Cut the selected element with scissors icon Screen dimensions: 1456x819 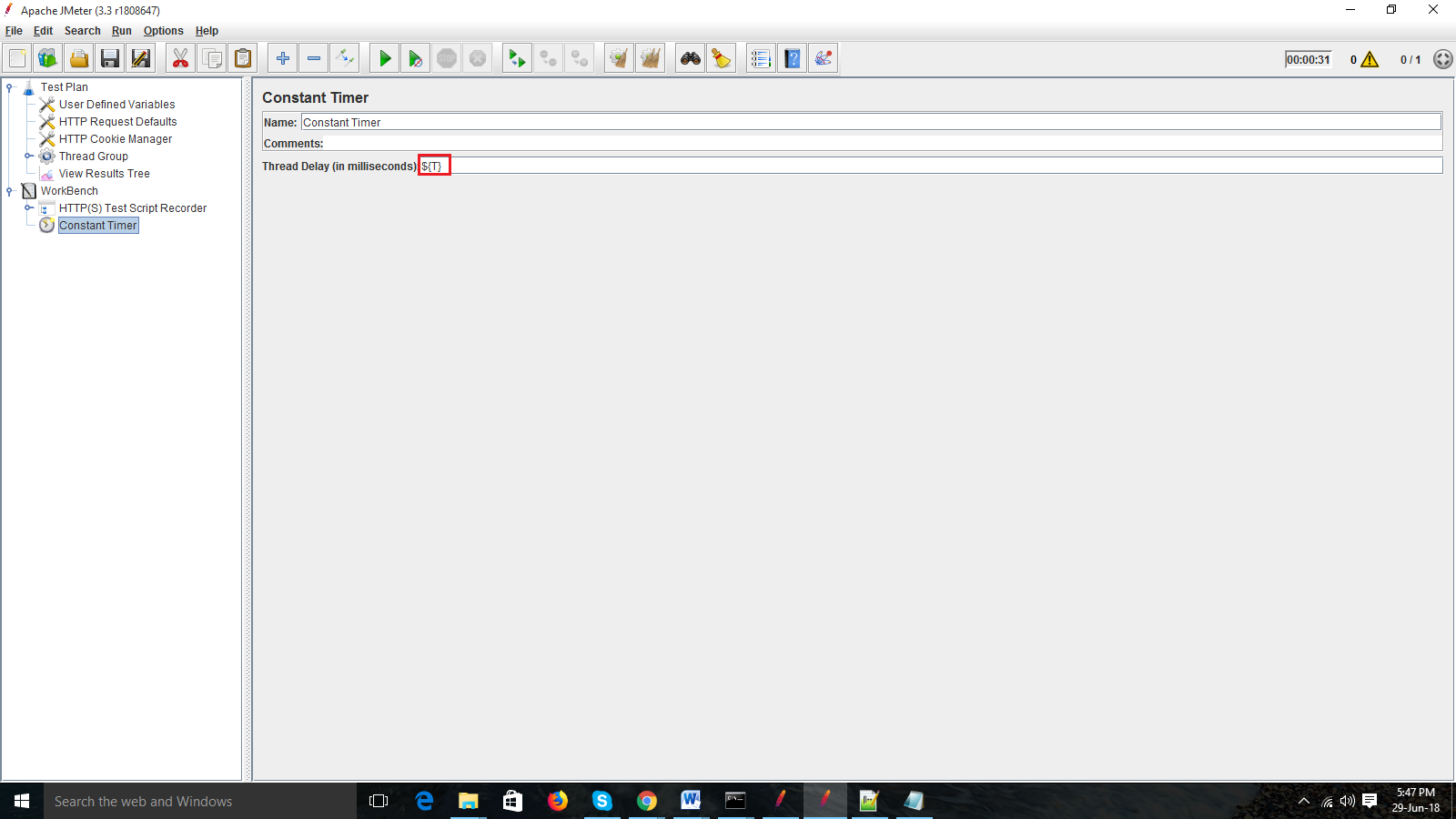point(180,59)
